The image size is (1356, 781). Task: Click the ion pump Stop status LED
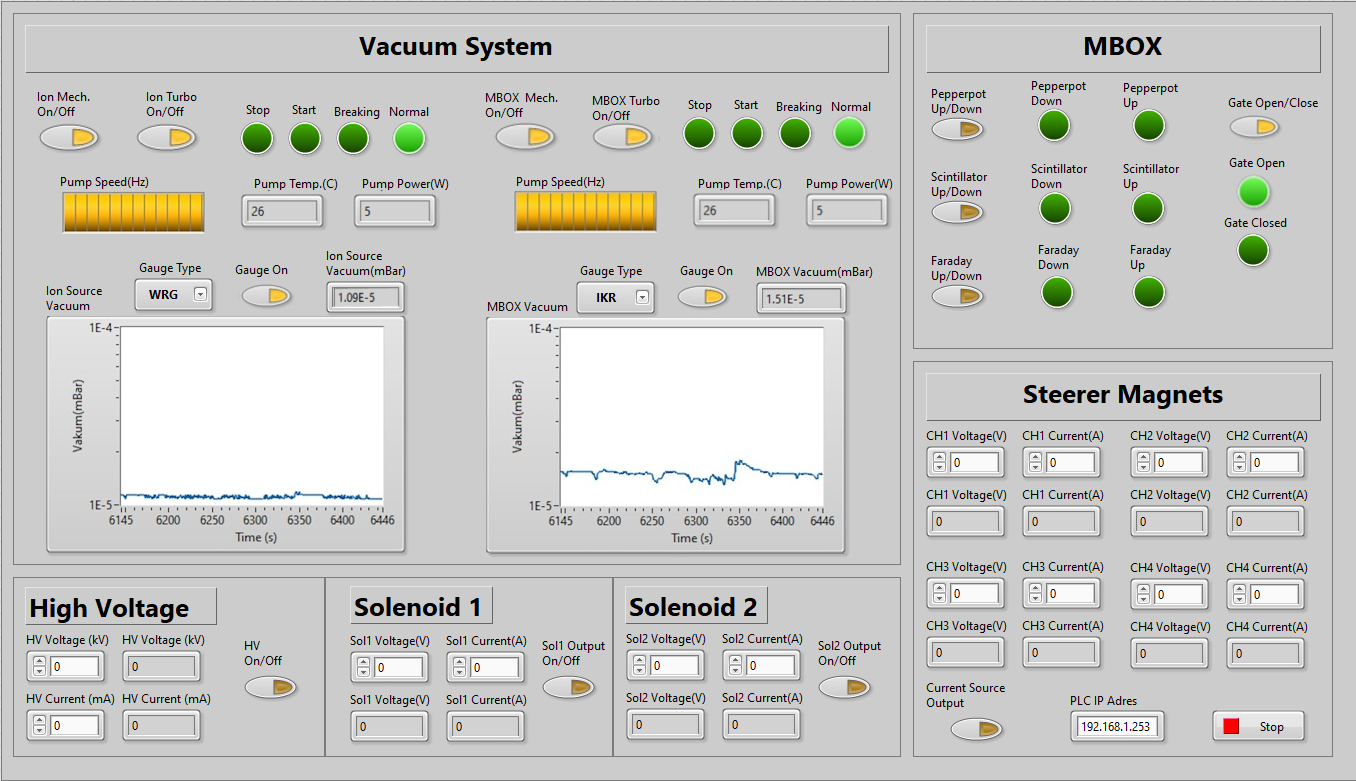coord(257,139)
